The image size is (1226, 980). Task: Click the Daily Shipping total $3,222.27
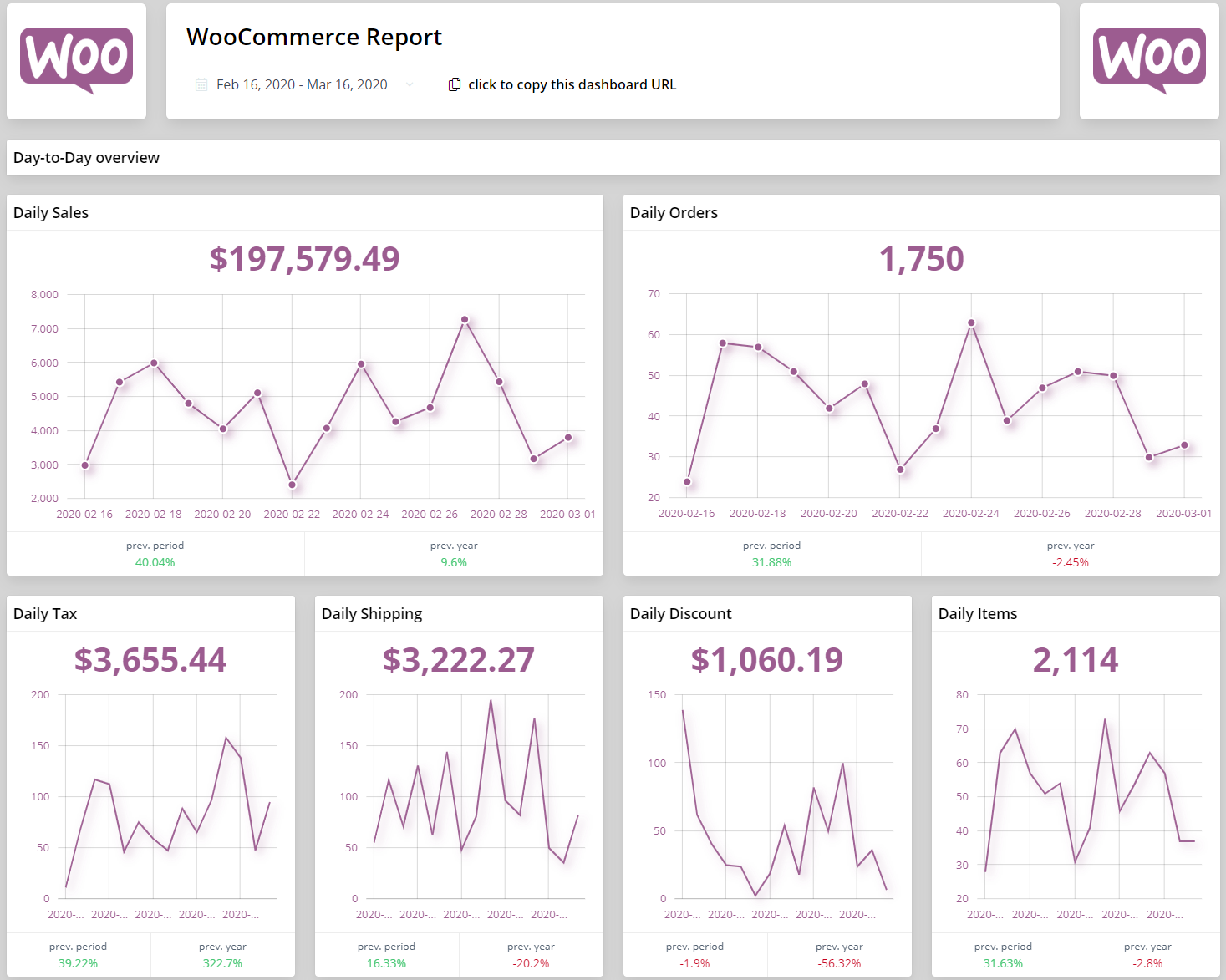coord(459,660)
